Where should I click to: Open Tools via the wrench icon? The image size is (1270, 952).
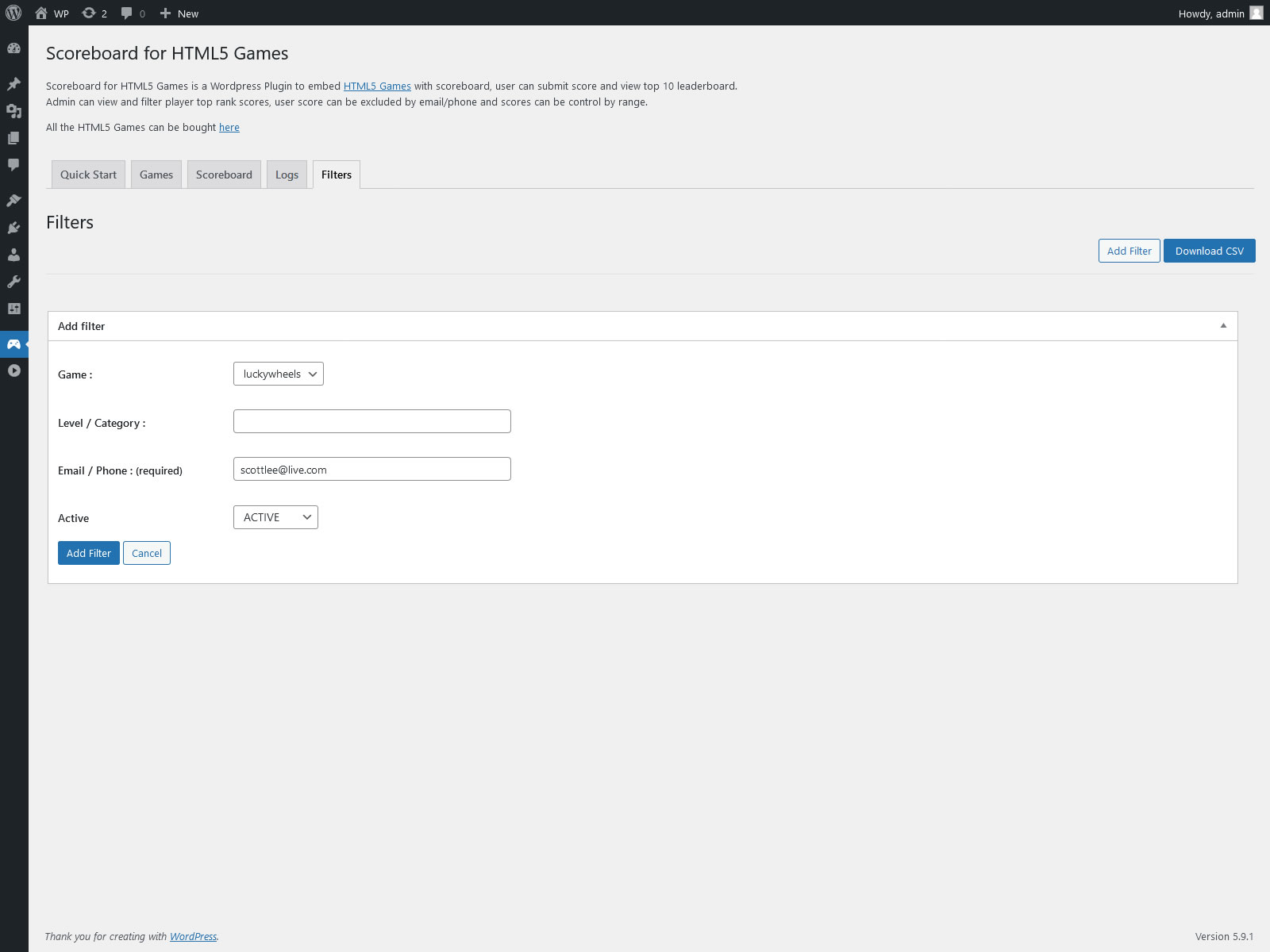click(x=13, y=282)
